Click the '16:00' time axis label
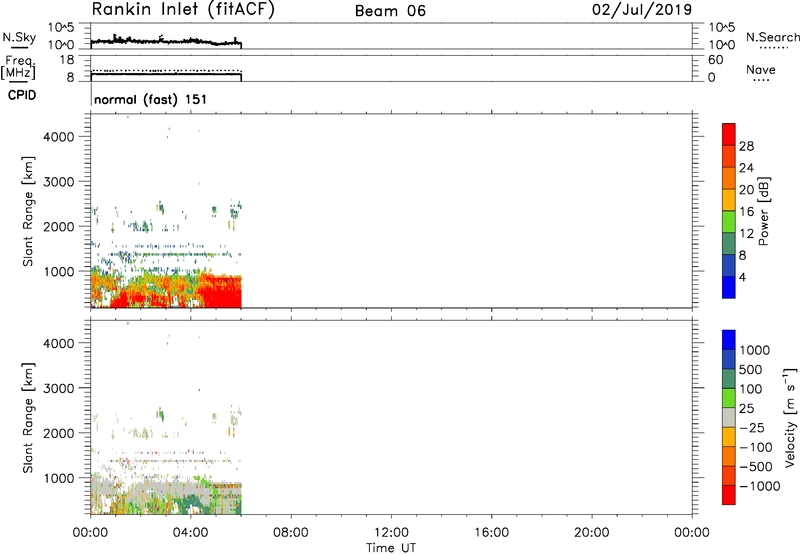800x554 pixels. 491,533
